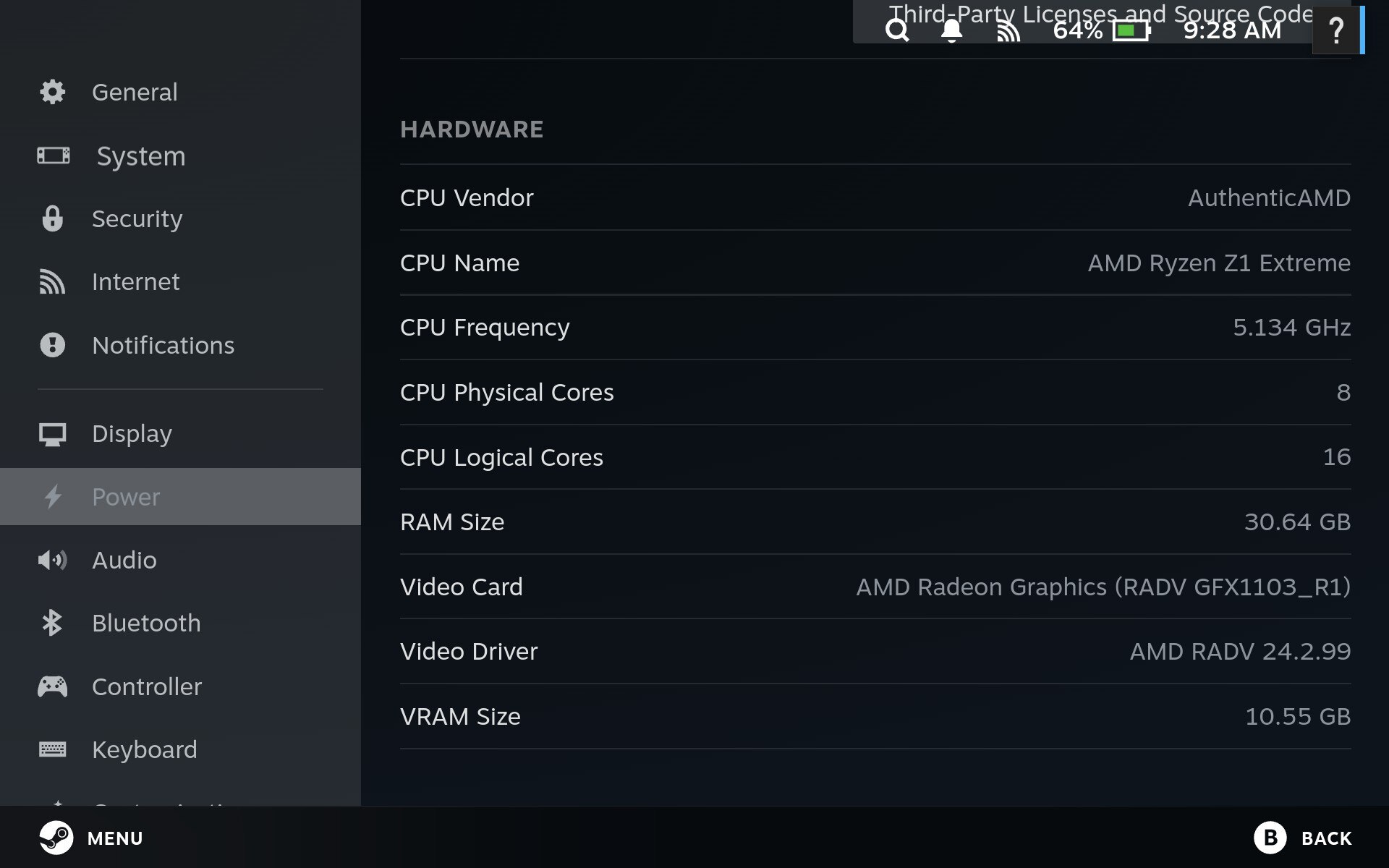Screen dimensions: 1389x868
Task: Open the notifications bell icon
Action: (x=951, y=30)
